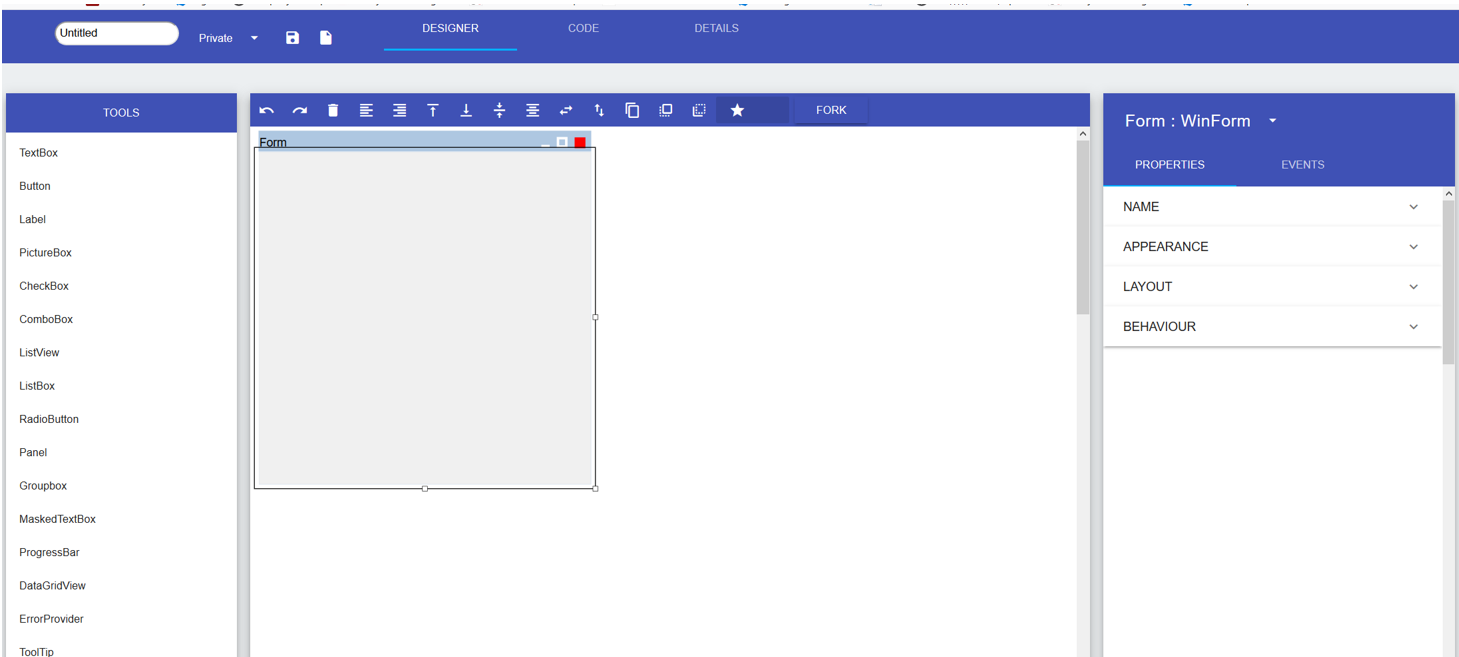Select the Delete (trash) toolbar icon
Image resolution: width=1459 pixels, height=657 pixels.
click(x=332, y=110)
